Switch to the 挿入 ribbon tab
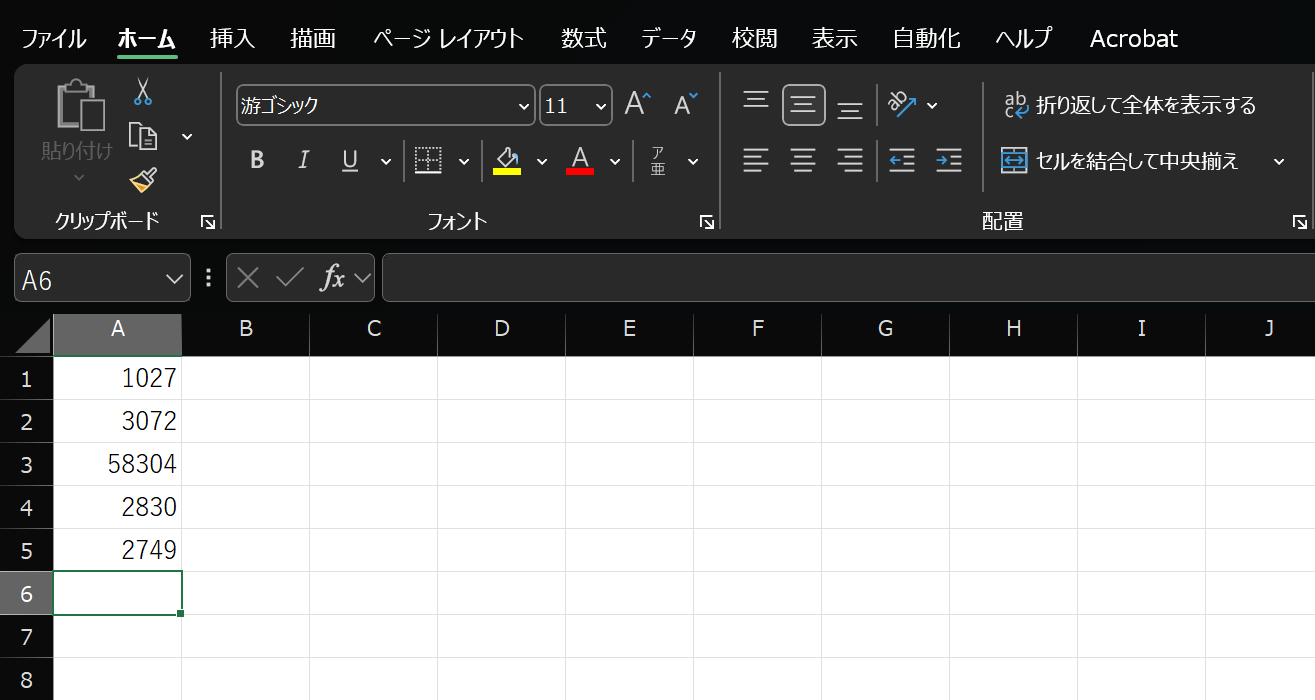 point(232,38)
